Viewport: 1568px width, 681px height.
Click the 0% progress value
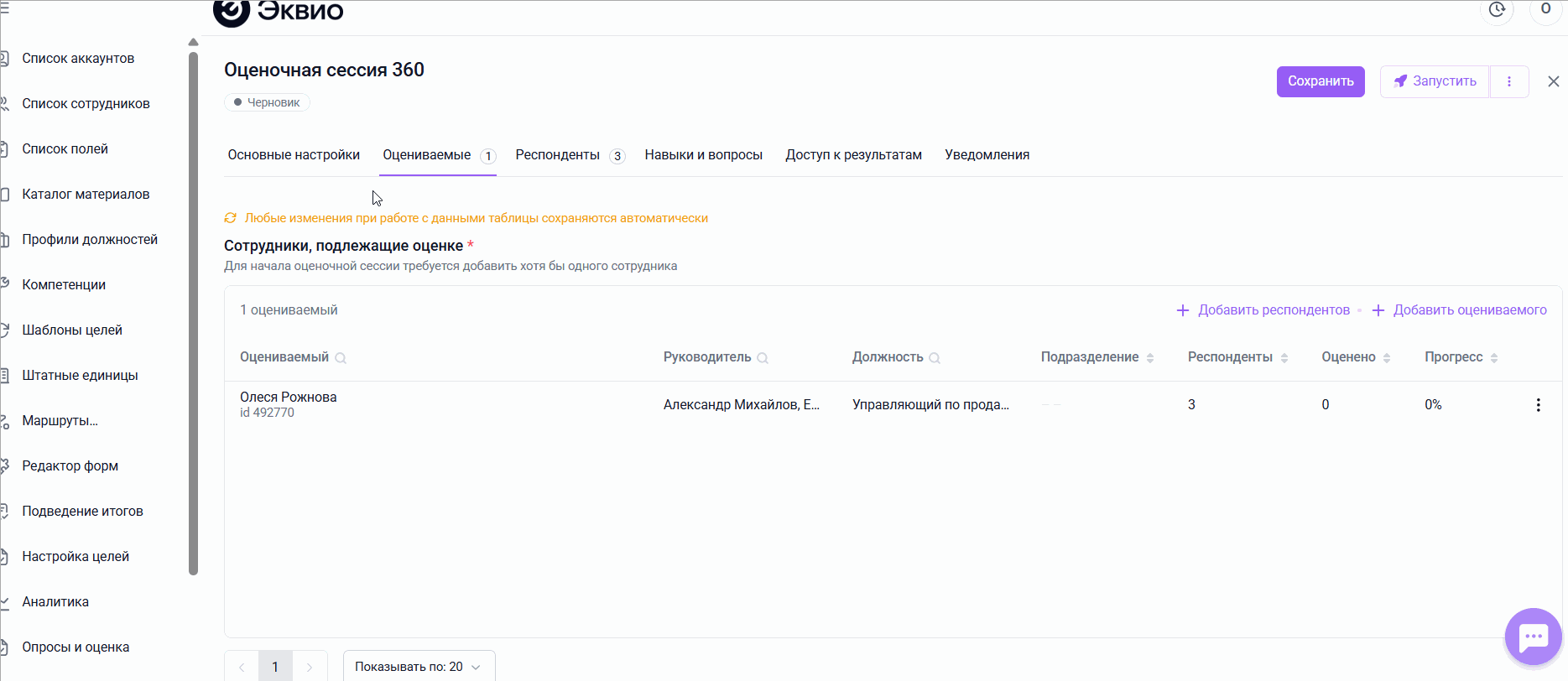tap(1433, 405)
